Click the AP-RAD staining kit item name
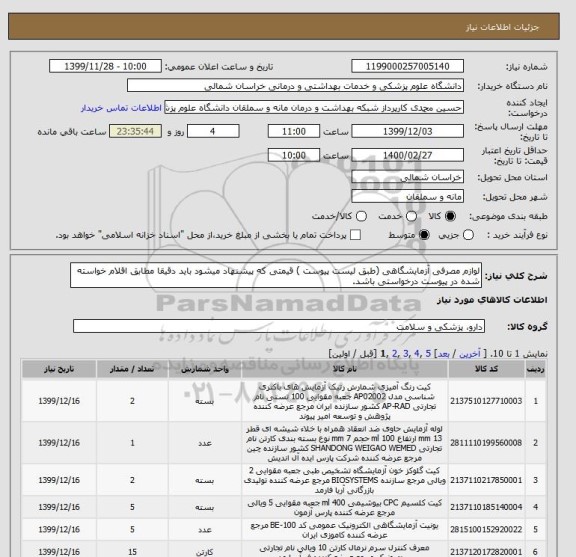The height and width of the screenshot is (557, 576). (x=345, y=401)
